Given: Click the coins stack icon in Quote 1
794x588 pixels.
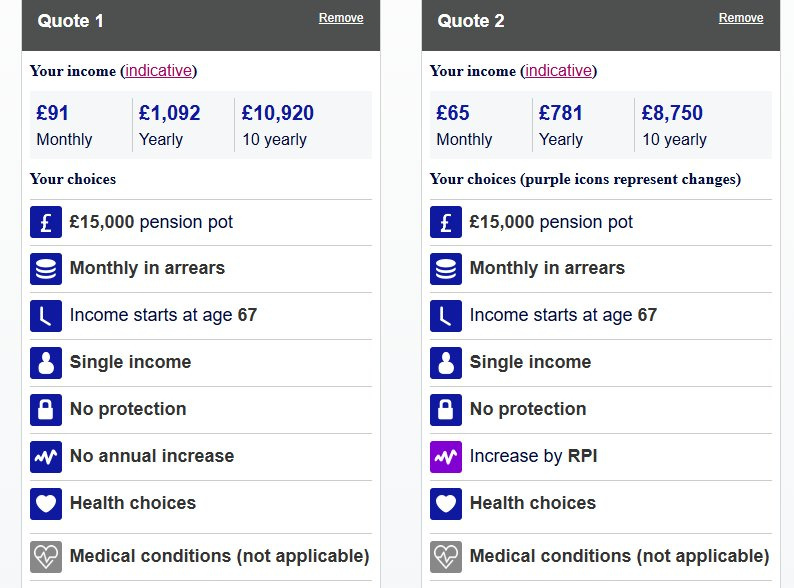Looking at the screenshot, I should 46,269.
